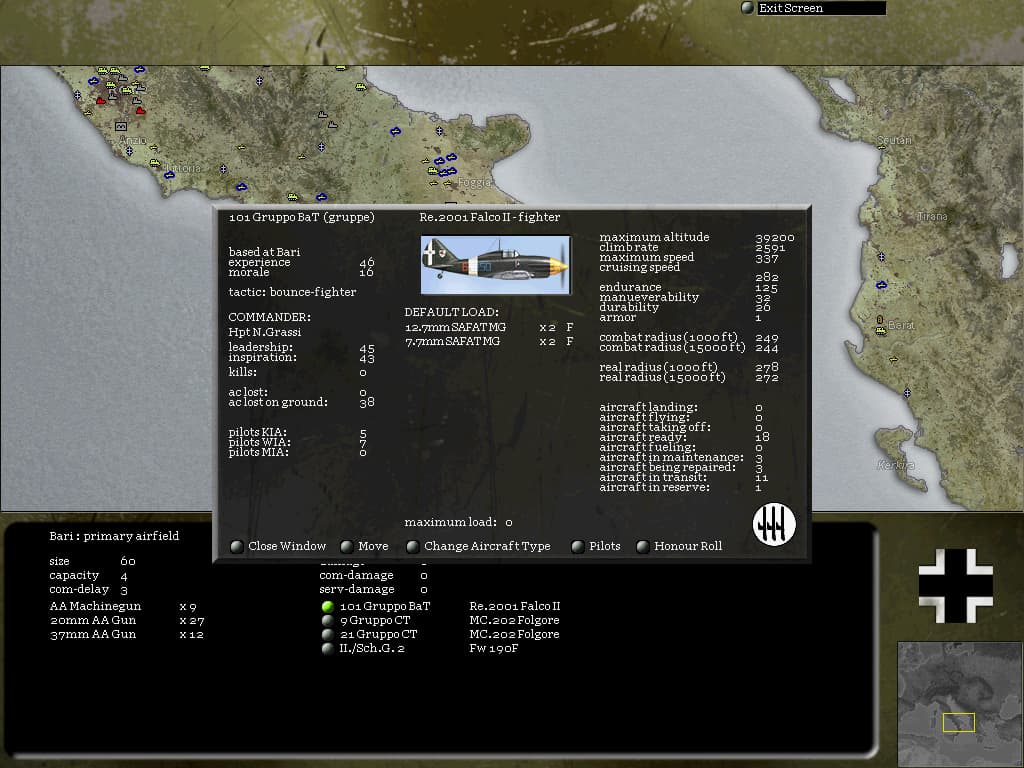1024x768 pixels.
Task: View the Honour Roll
Action: point(679,546)
